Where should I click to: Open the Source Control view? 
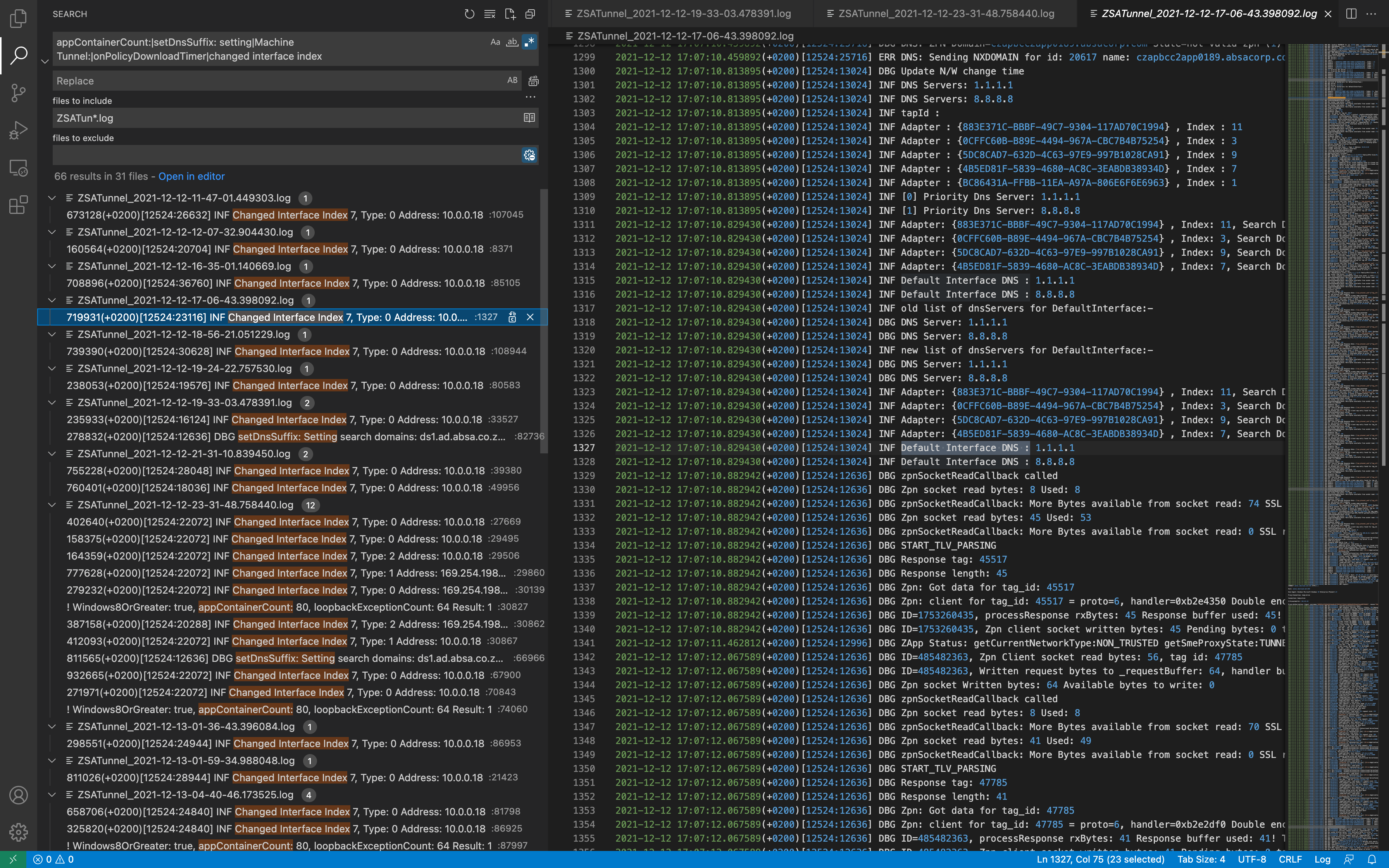pyautogui.click(x=18, y=93)
